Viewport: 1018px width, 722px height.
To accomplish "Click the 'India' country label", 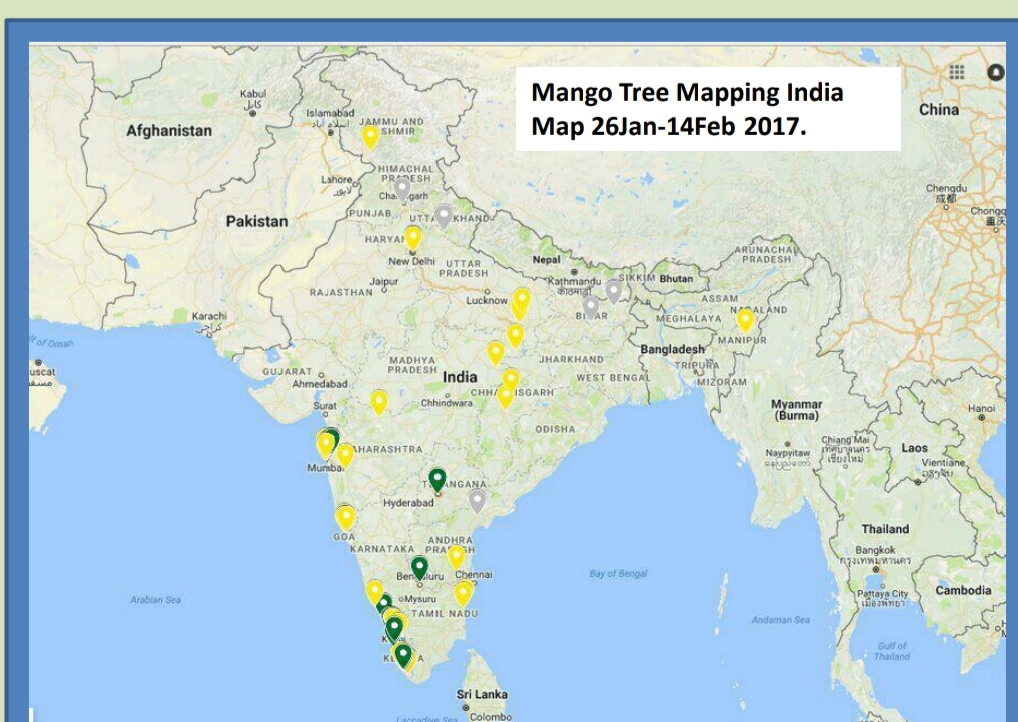I will click(x=460, y=377).
